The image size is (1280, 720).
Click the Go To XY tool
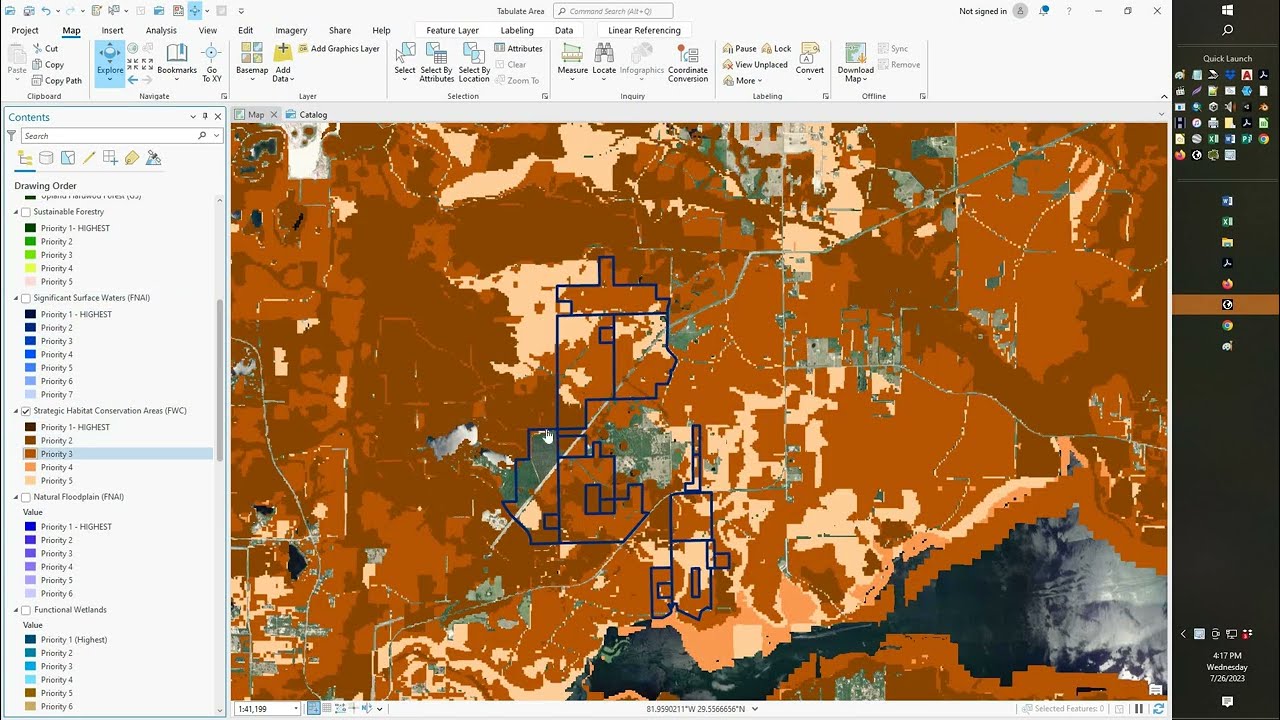(x=212, y=62)
